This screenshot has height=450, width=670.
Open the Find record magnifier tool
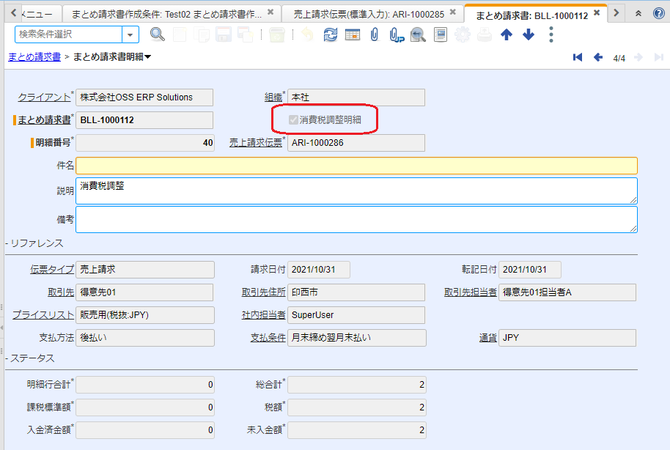[157, 34]
